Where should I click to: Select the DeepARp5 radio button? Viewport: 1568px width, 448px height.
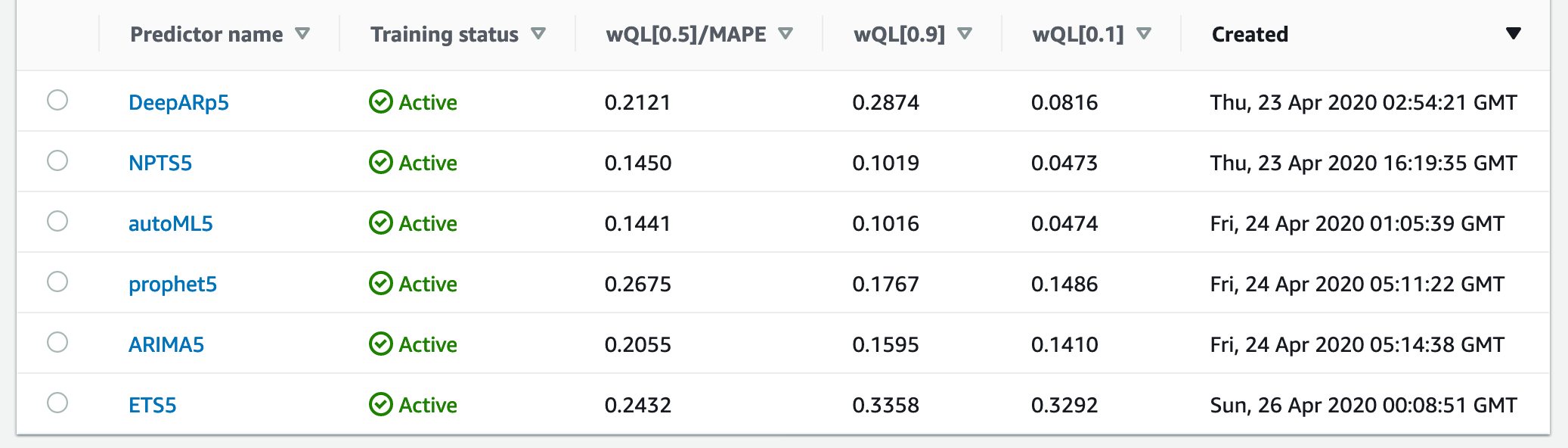point(57,100)
